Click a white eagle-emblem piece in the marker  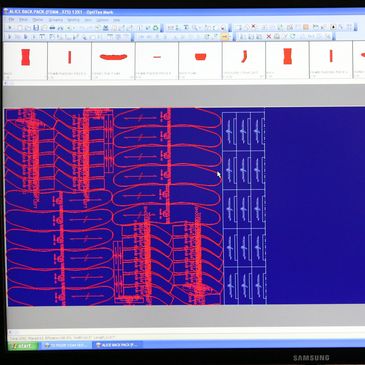[x=229, y=131]
